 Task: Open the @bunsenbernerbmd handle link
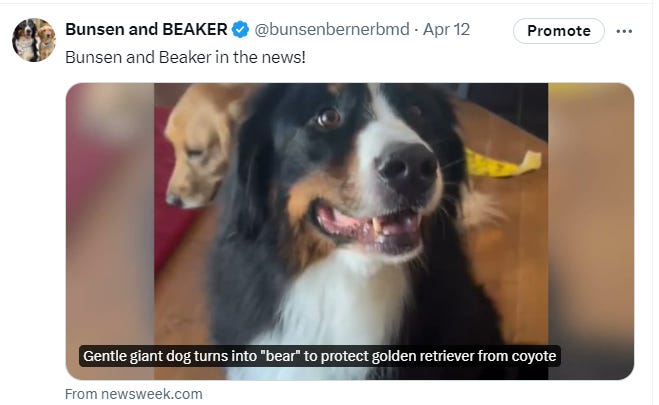click(x=332, y=29)
